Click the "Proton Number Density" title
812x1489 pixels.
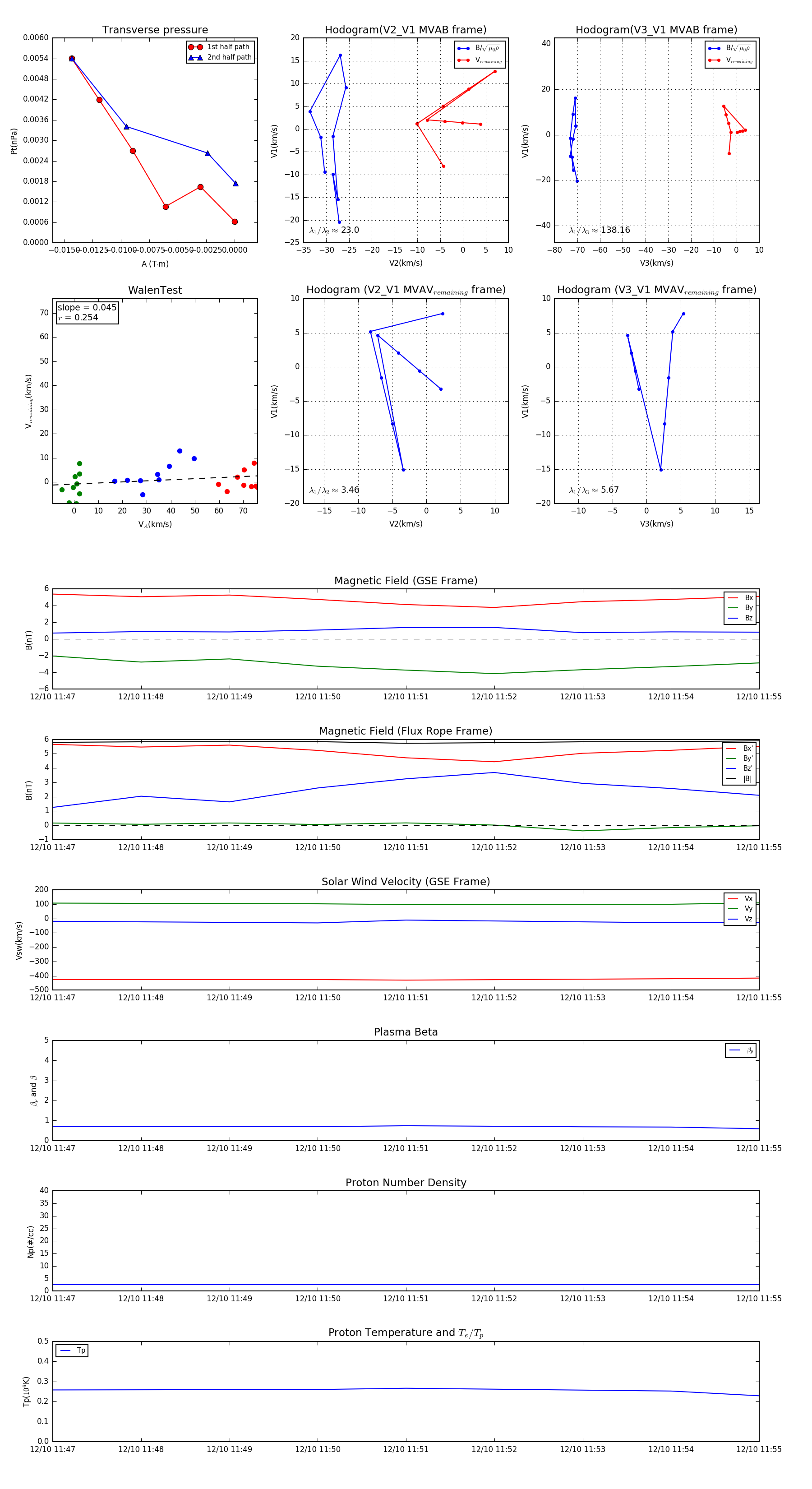pos(406,1183)
